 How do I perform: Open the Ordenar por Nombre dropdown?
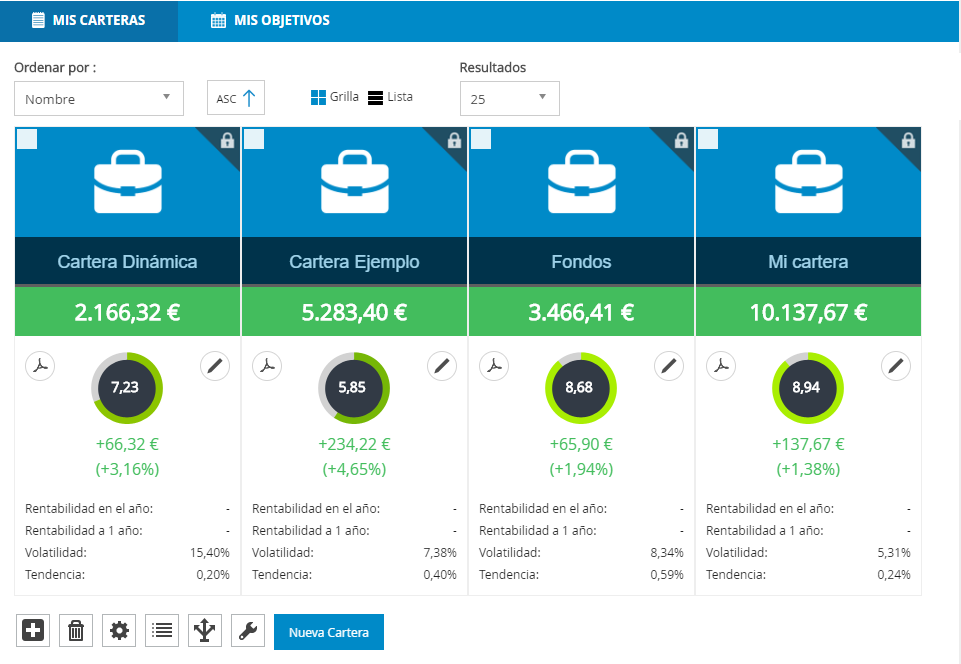[98, 99]
